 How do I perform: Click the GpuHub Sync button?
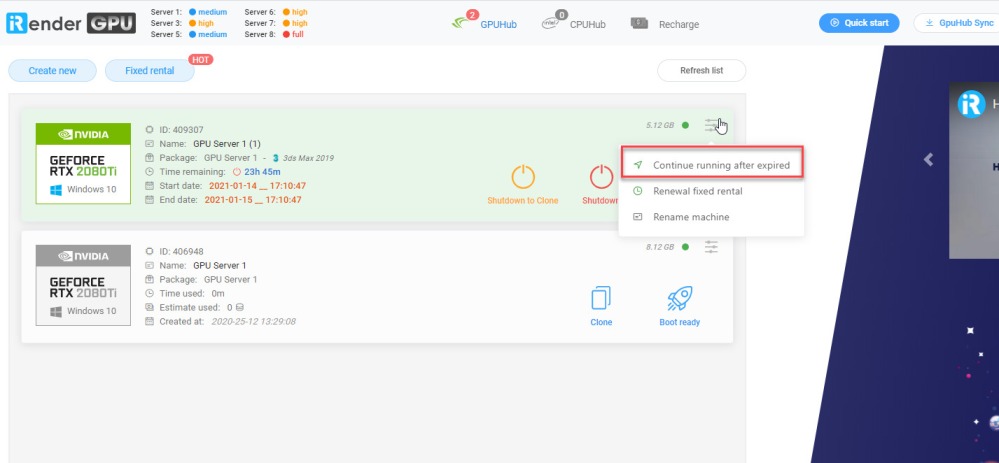point(957,23)
